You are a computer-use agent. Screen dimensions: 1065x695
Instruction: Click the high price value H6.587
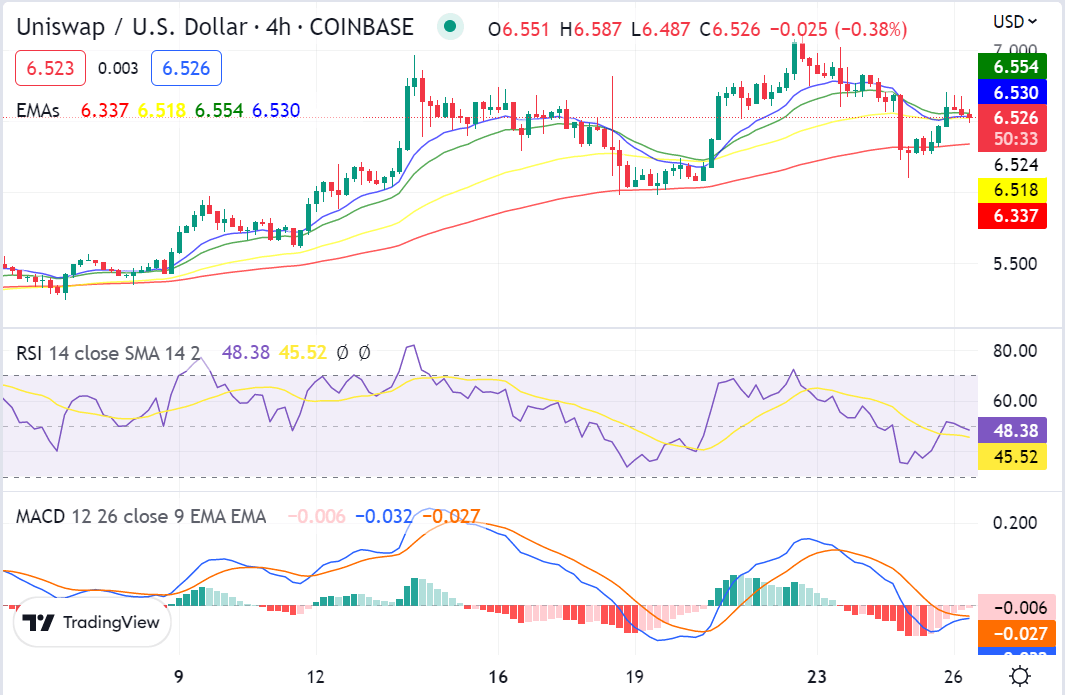tap(590, 29)
